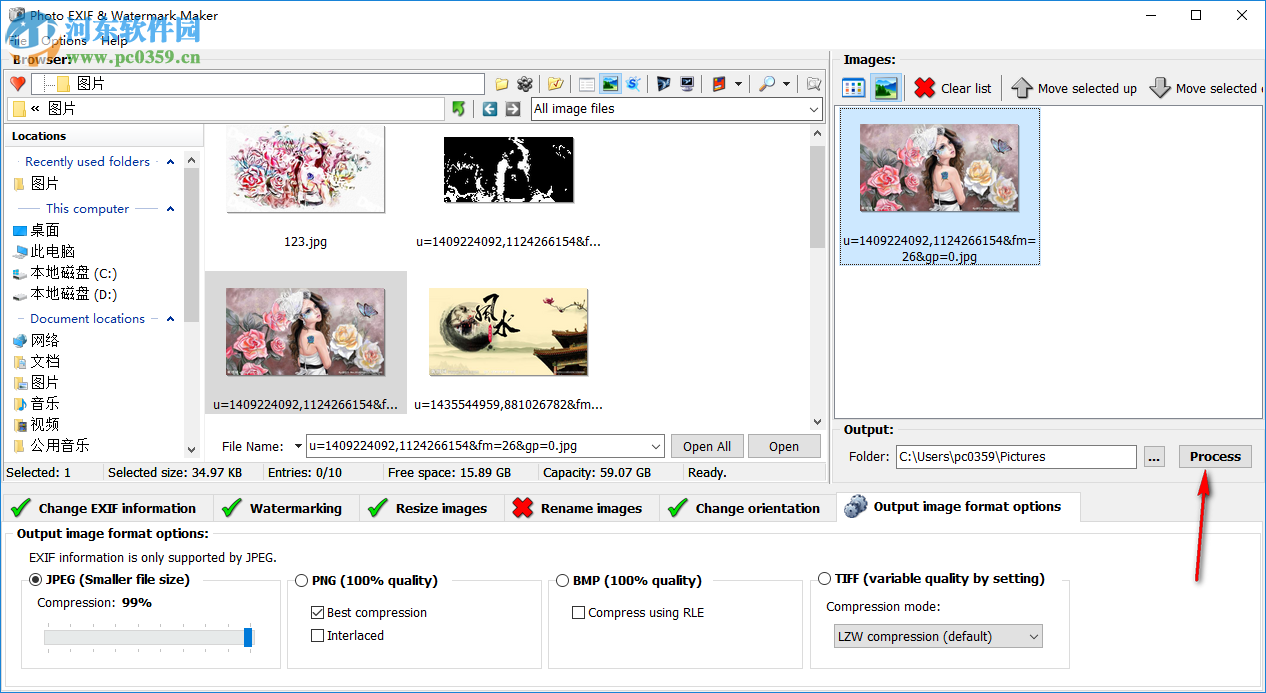
Task: Click the Process button
Action: point(1214,456)
